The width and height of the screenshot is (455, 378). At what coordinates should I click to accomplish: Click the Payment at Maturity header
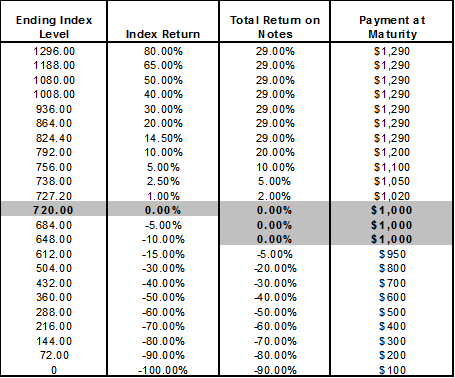[x=392, y=27]
